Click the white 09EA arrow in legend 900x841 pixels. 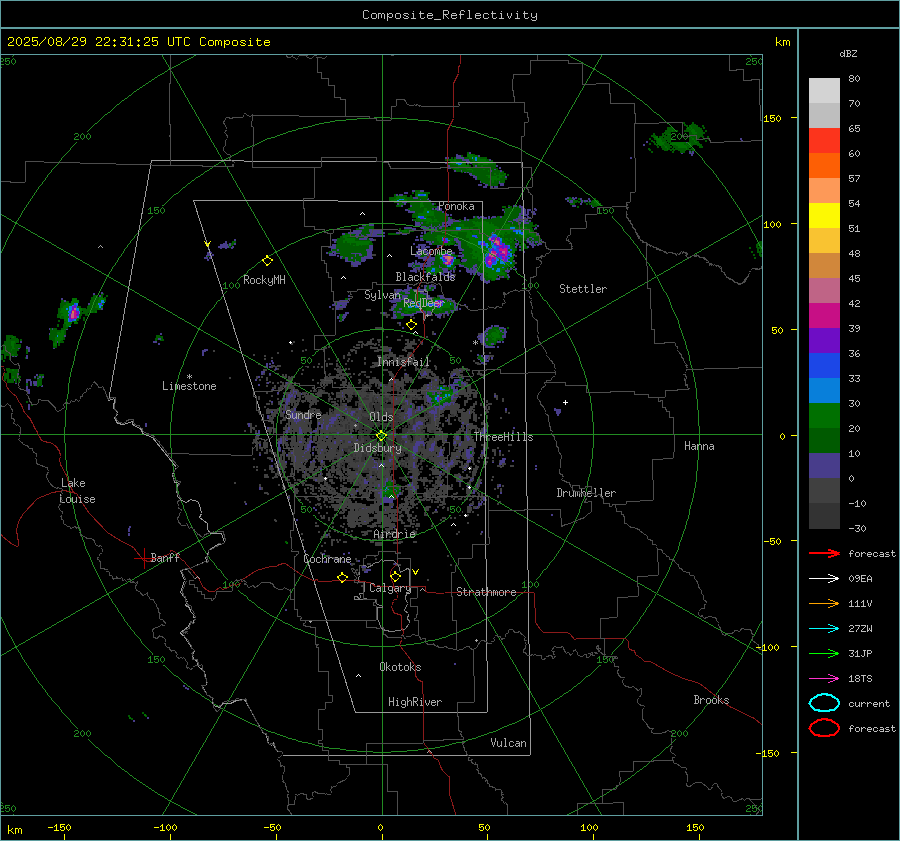(824, 579)
